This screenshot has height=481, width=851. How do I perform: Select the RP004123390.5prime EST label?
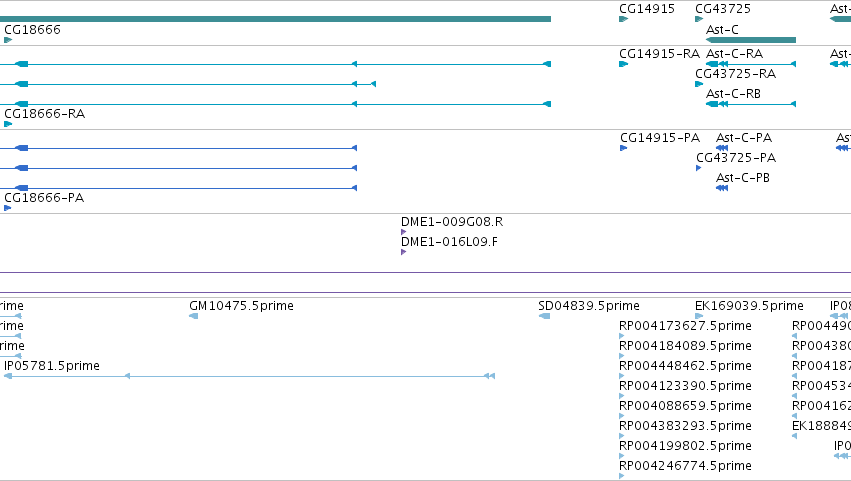(685, 386)
